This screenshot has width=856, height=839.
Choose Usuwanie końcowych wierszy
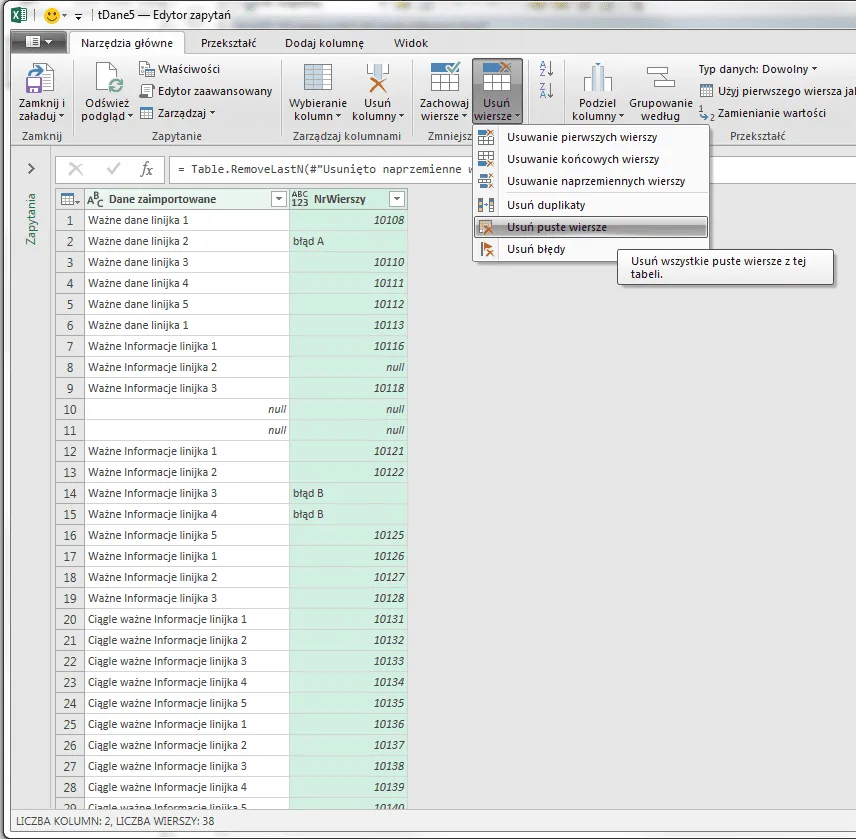(x=591, y=159)
